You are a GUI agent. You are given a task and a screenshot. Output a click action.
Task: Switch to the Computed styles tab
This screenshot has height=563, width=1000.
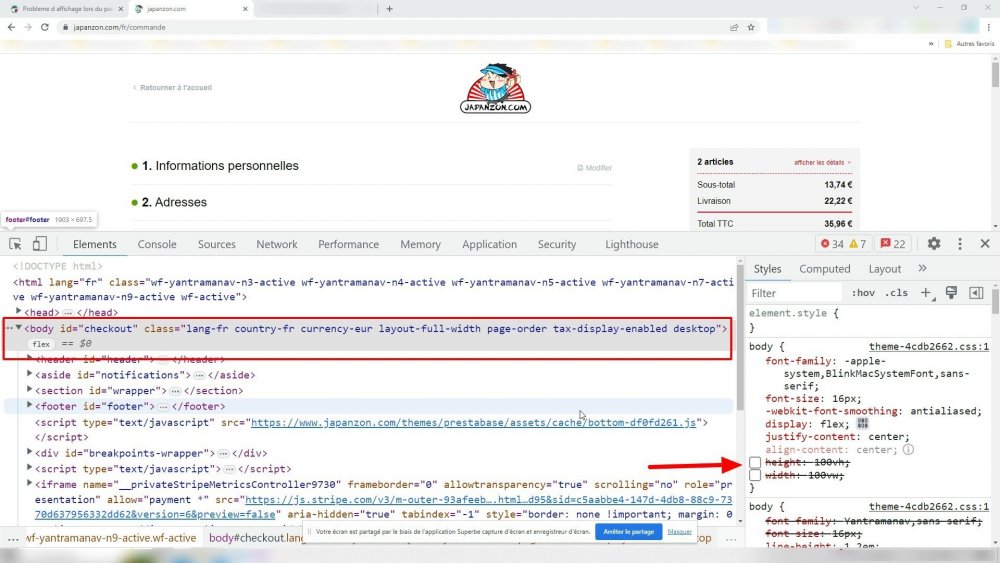pyautogui.click(x=824, y=269)
